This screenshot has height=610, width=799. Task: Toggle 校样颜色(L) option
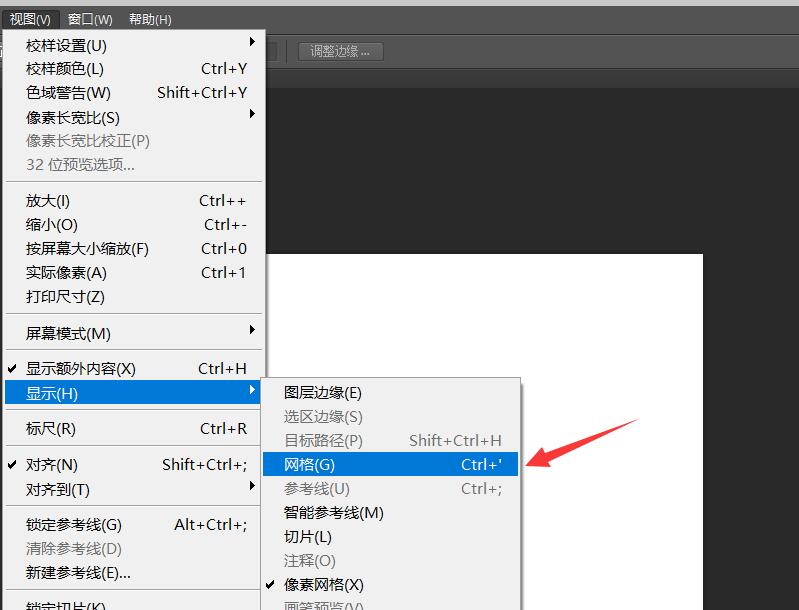134,69
